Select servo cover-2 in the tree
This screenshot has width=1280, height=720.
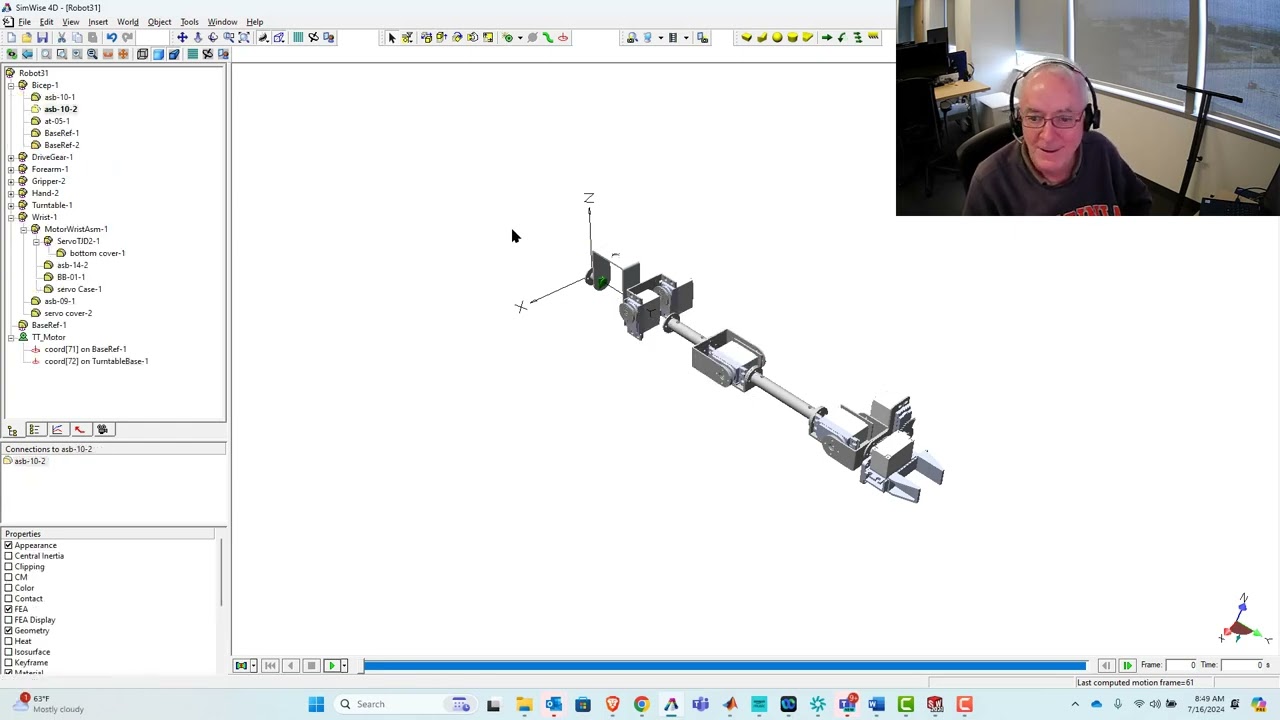pos(68,313)
